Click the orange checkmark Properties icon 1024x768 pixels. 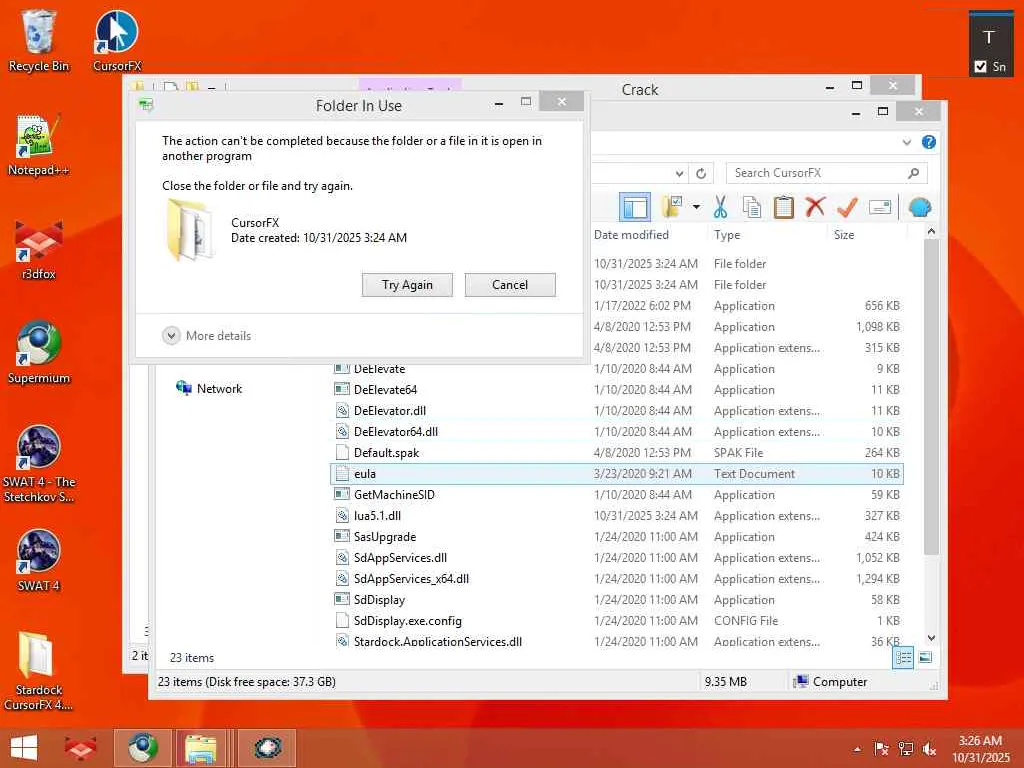tap(847, 208)
